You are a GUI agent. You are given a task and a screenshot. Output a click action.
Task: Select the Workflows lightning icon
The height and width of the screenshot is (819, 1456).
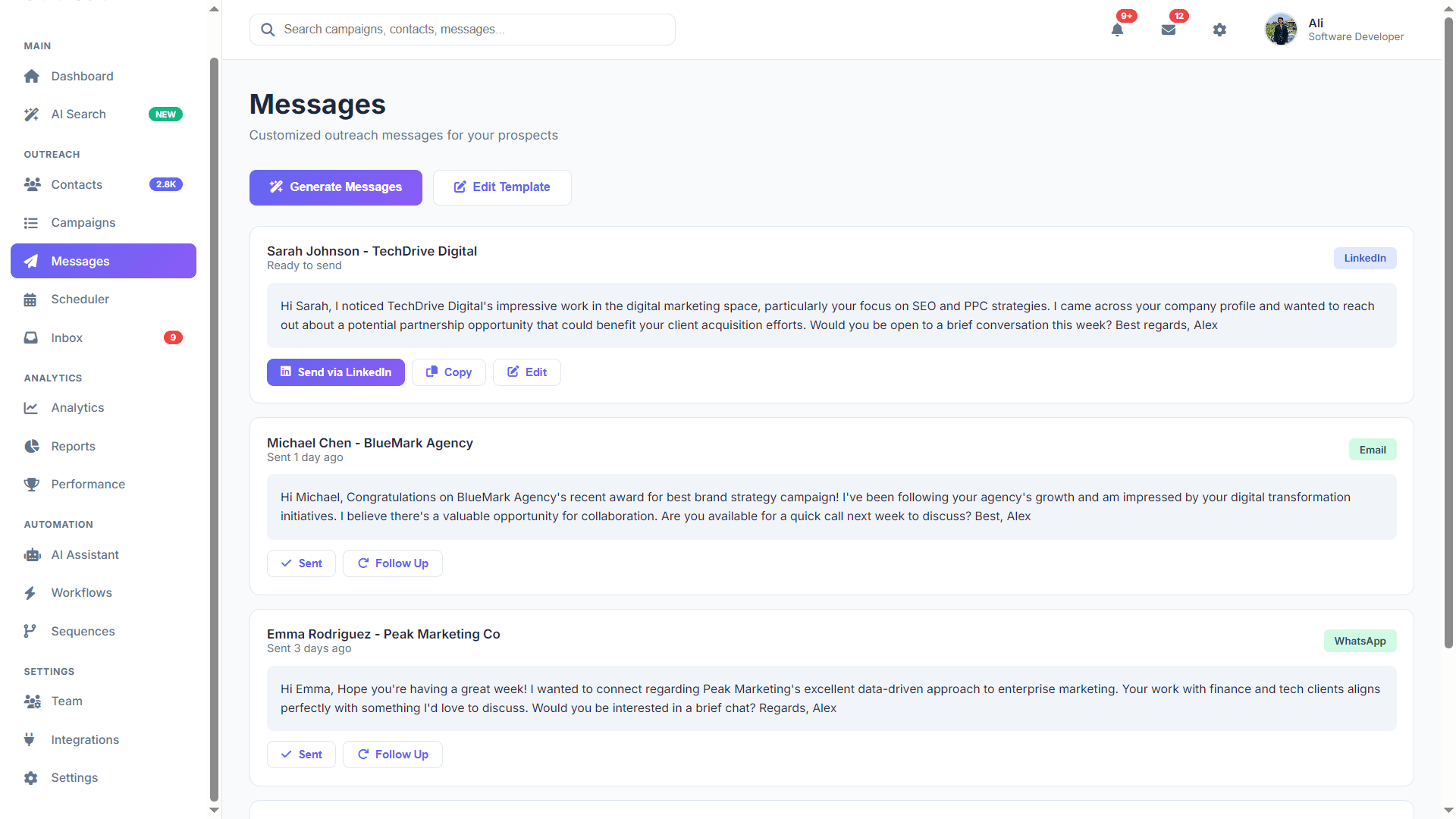tap(31, 592)
